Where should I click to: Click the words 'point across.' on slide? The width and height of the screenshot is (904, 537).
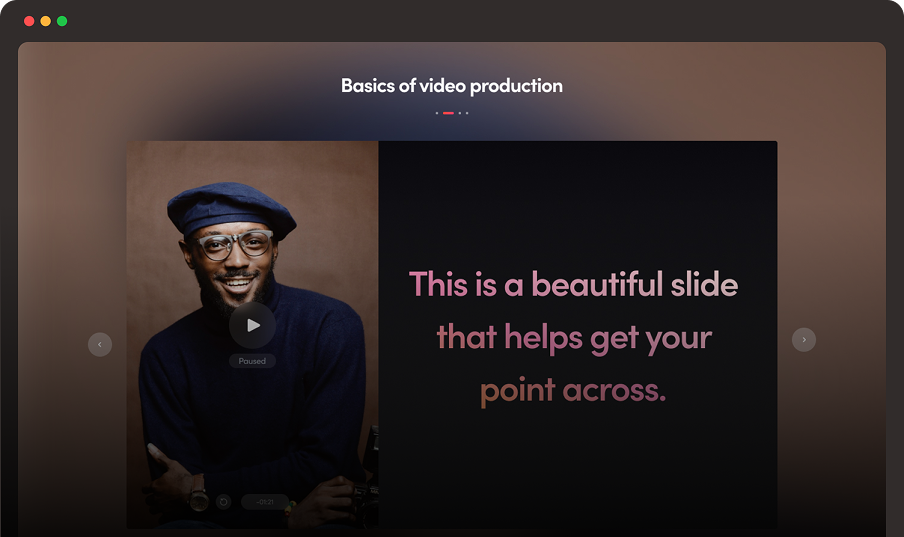[x=573, y=390]
